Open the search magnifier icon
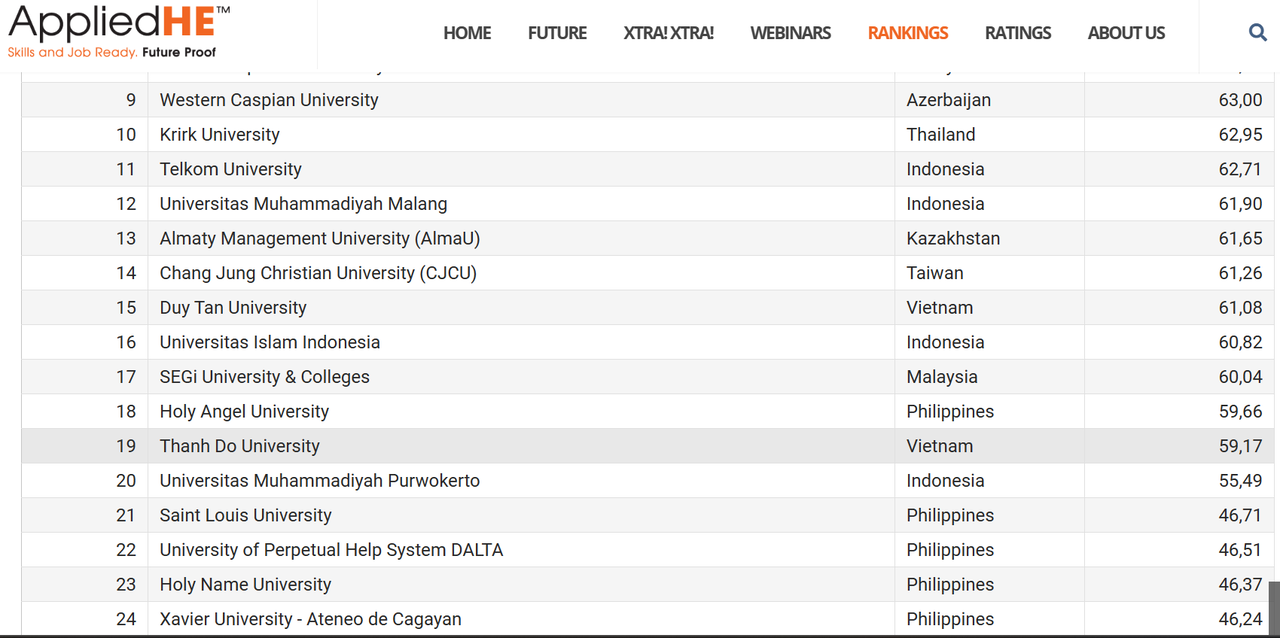The width and height of the screenshot is (1280, 638). (x=1257, y=32)
